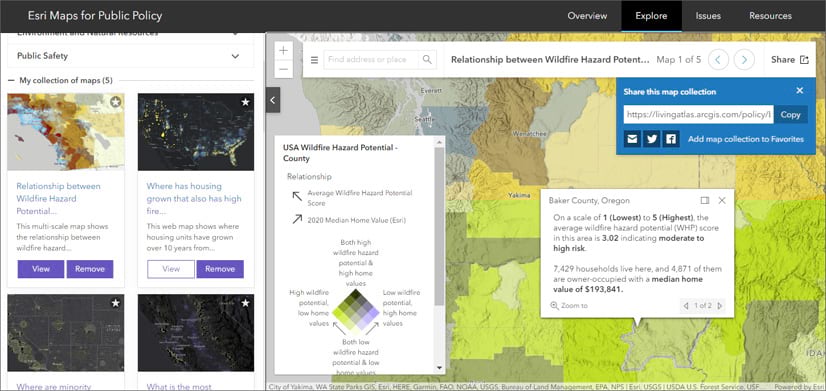
Task: Click the map title 'Relationship between Wildfire Hazard Potent…'
Action: point(550,60)
